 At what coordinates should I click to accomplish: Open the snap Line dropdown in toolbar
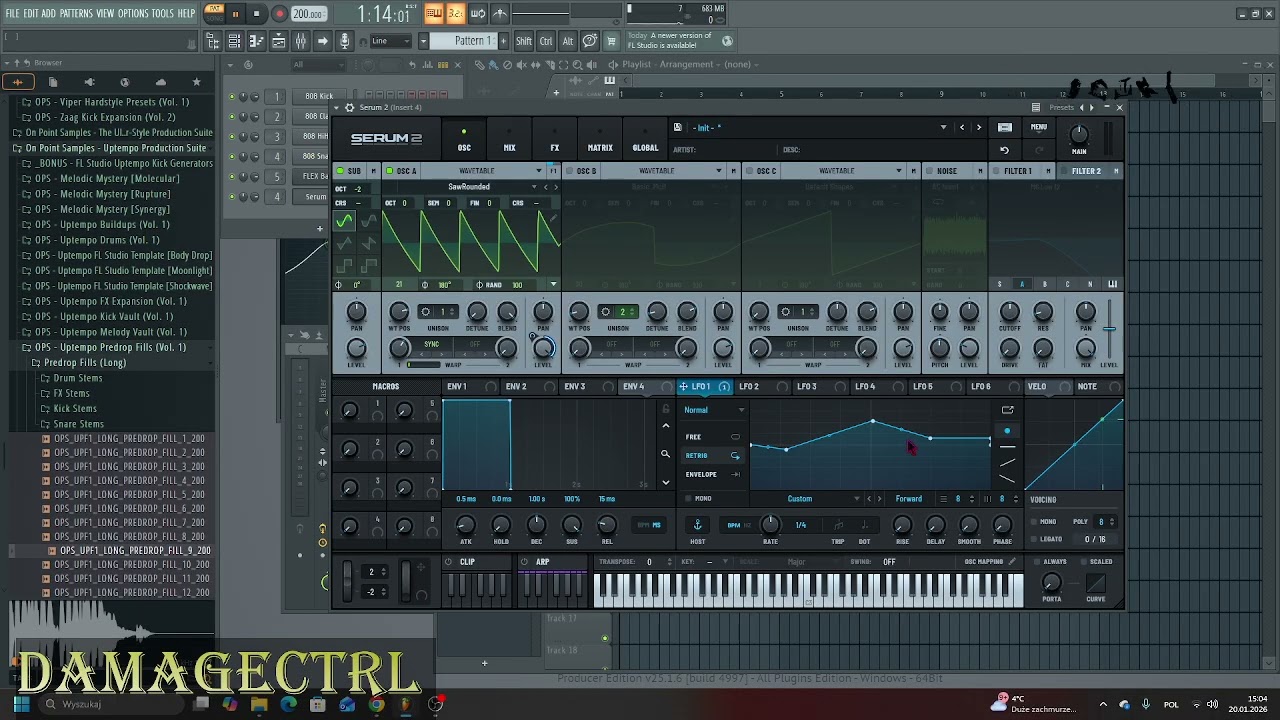tap(390, 41)
